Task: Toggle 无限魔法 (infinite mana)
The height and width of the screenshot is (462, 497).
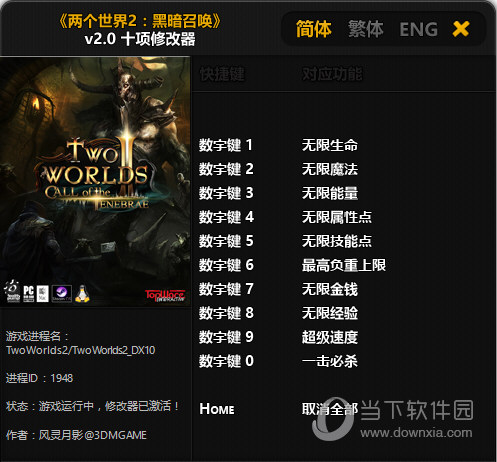Action: pos(330,169)
